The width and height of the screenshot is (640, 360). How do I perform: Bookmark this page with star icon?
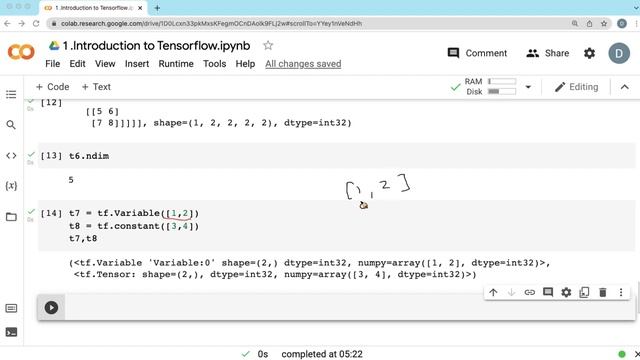604,24
